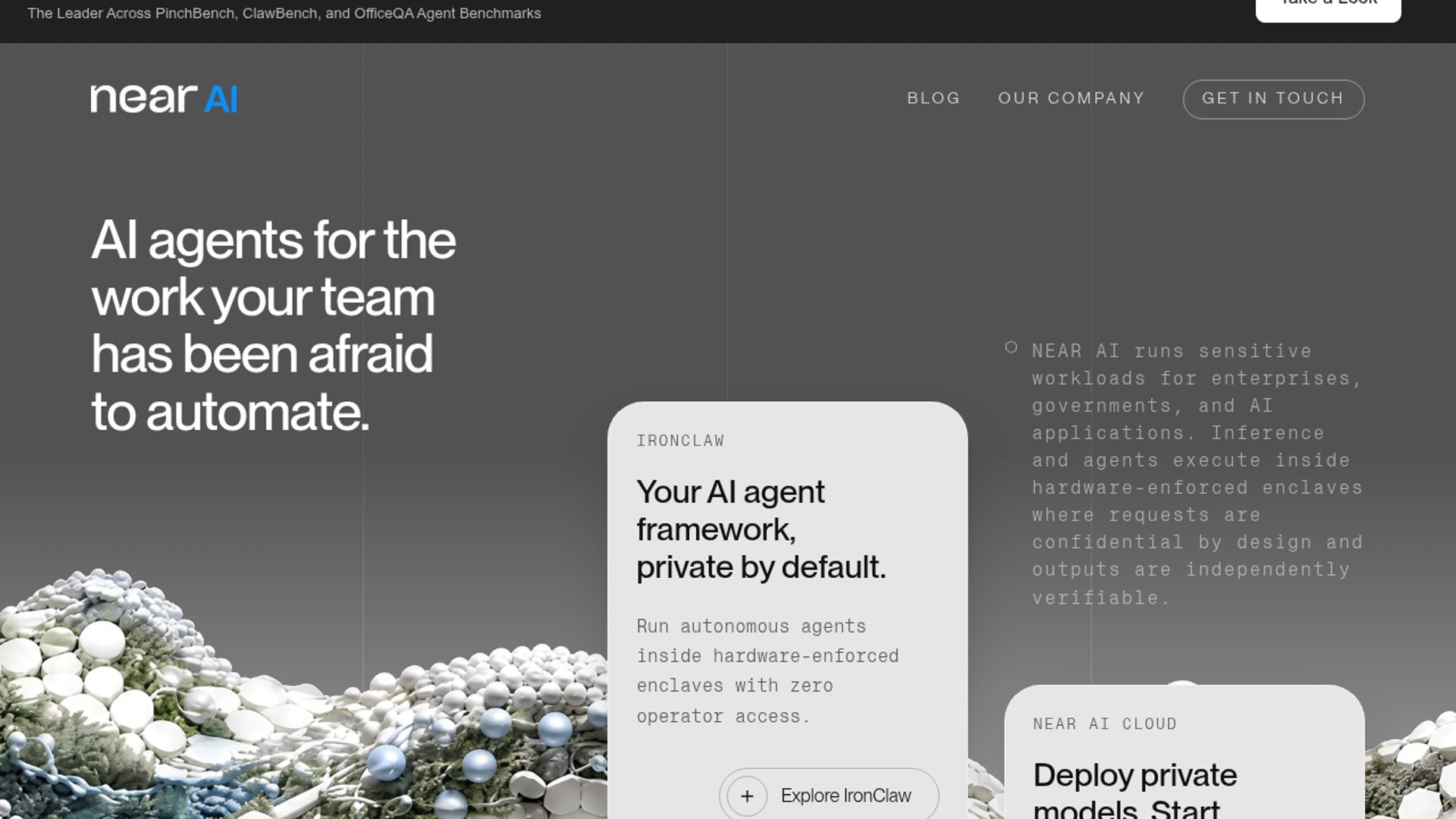Click the 'Your AI agent framework' heading
Screen dimensions: 1456x819
pos(761,529)
